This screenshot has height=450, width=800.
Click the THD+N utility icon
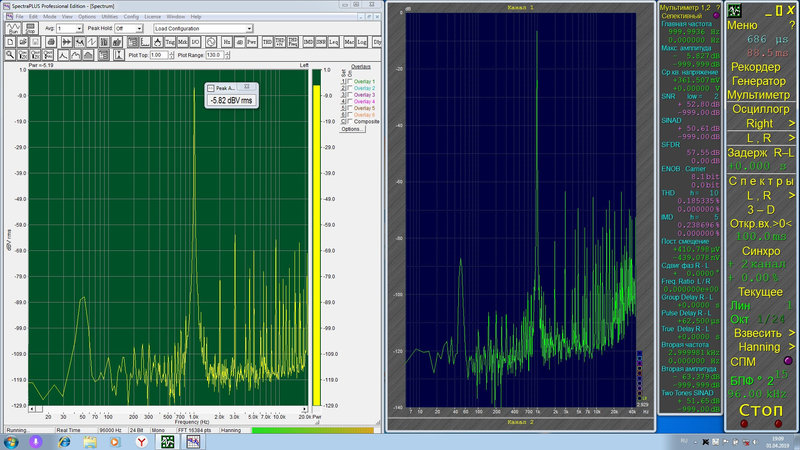(x=280, y=42)
